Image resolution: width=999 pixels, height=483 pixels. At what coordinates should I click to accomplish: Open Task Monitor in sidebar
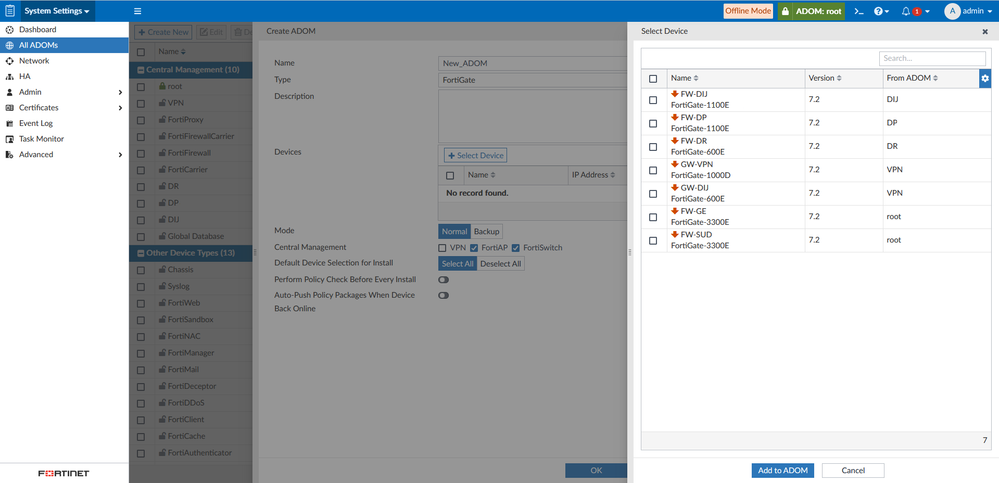(64, 139)
